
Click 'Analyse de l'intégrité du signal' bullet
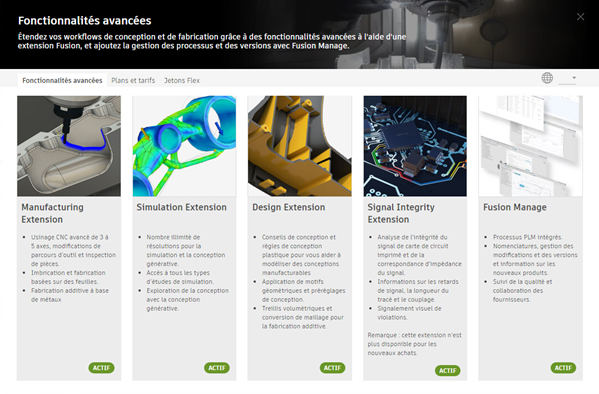click(419, 255)
